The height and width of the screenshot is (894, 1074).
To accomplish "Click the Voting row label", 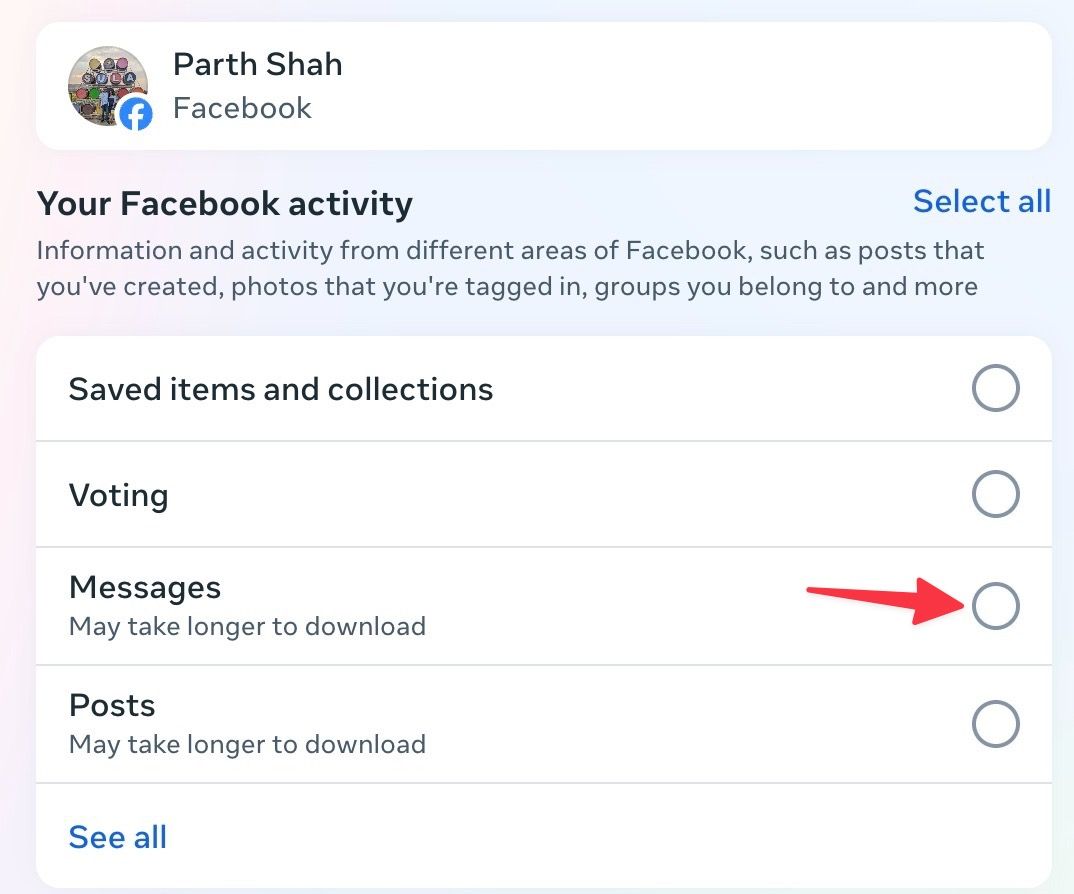I will tap(118, 494).
